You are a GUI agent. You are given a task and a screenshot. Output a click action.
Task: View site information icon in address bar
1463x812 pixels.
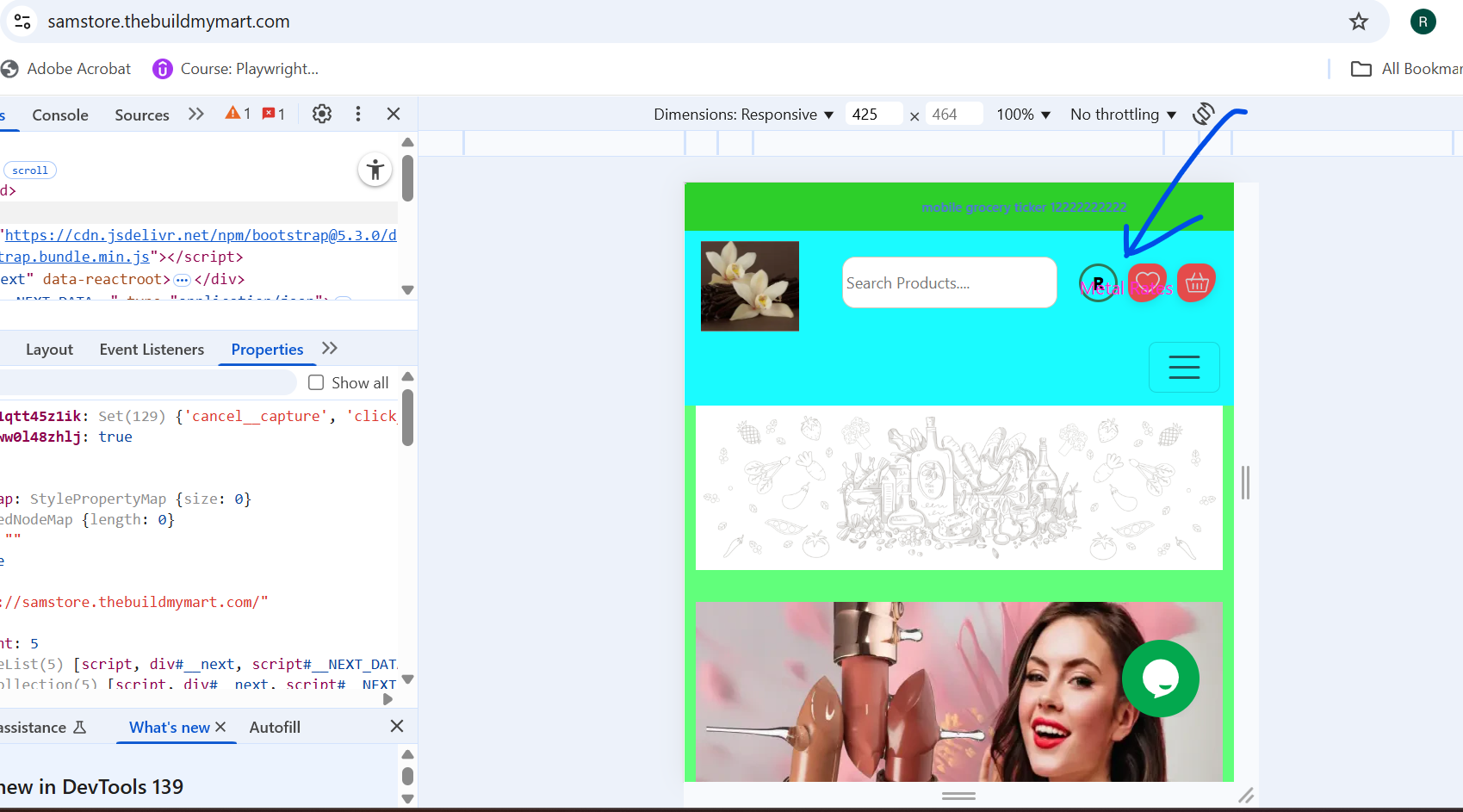pos(22,22)
